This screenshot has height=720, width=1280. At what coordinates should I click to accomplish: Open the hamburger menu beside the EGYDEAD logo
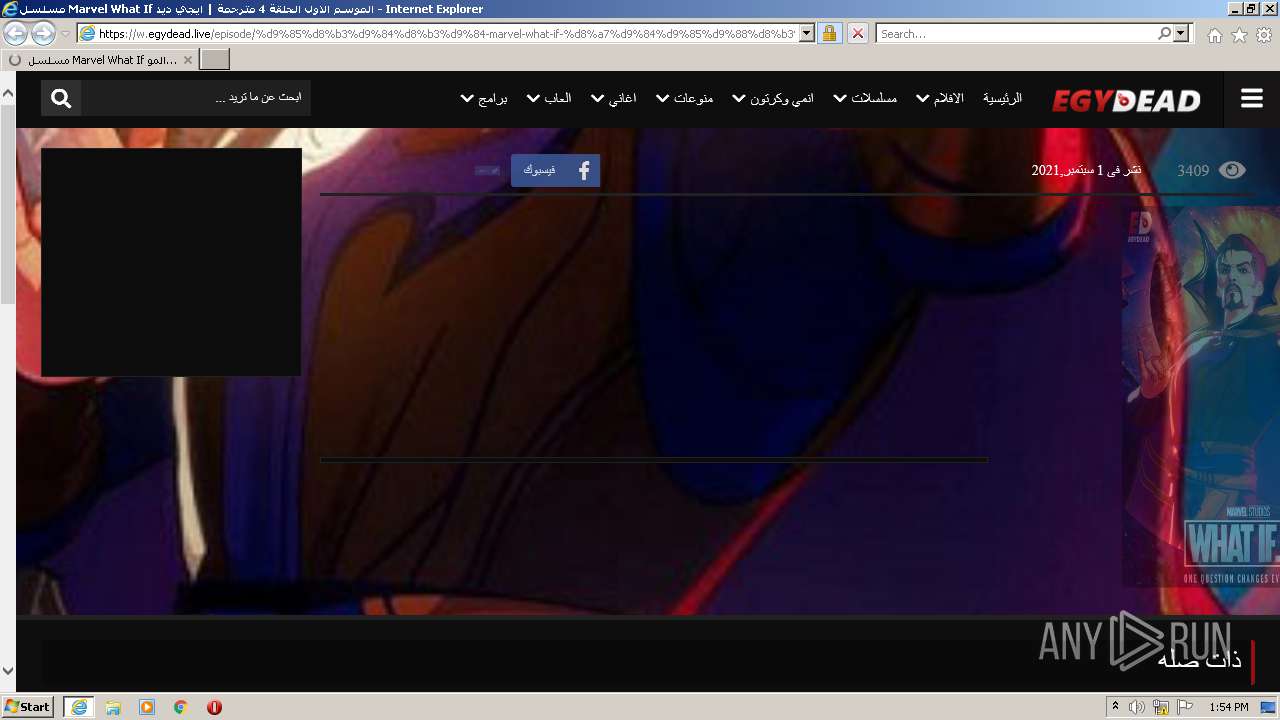[1252, 99]
